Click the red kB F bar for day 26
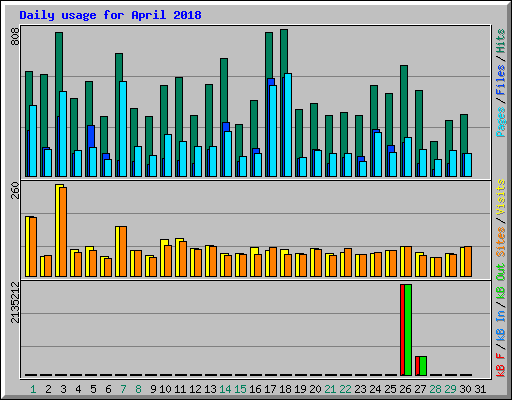The height and width of the screenshot is (400, 512). tap(402, 330)
